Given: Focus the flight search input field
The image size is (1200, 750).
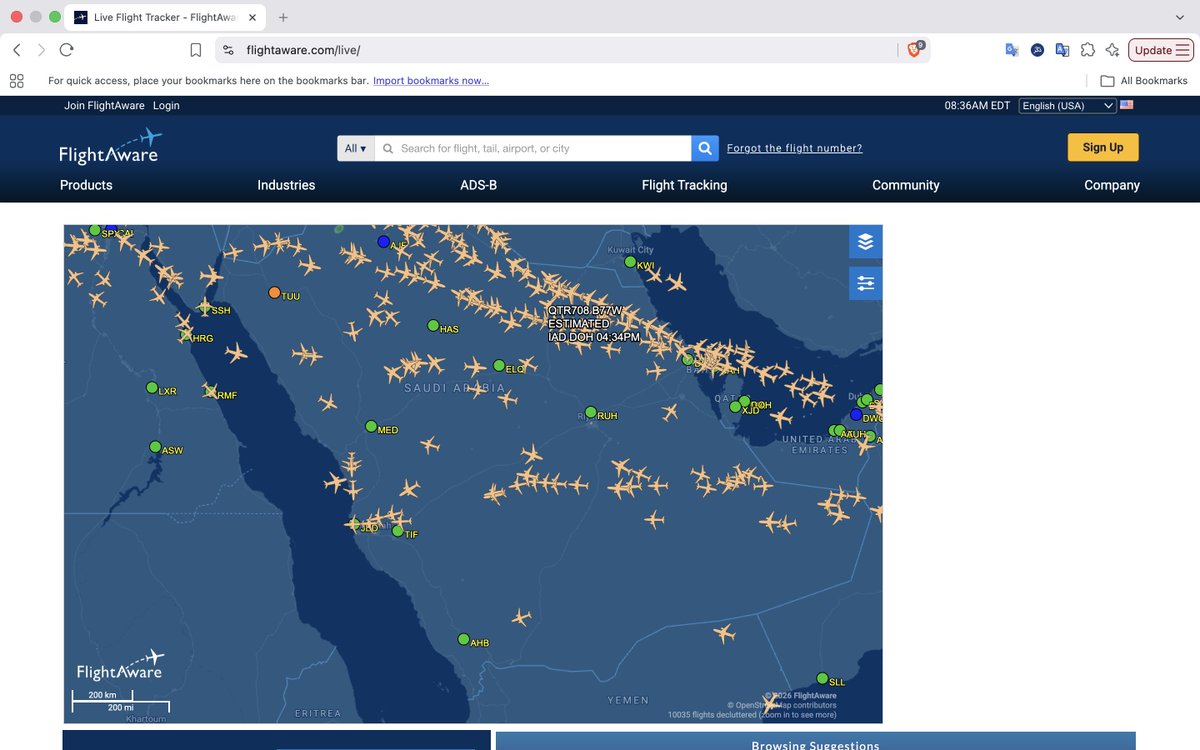Looking at the screenshot, I should click(x=533, y=148).
